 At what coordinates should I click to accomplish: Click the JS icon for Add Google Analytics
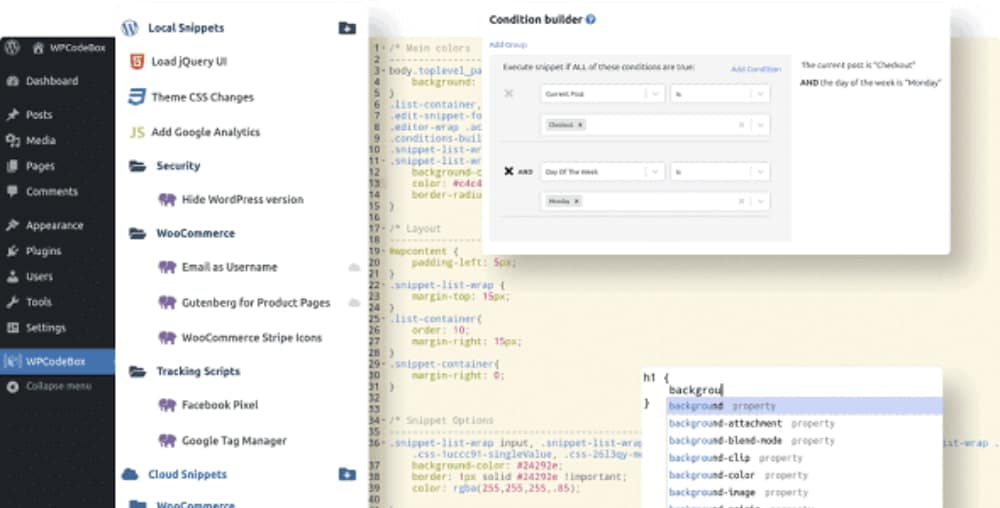[x=137, y=132]
